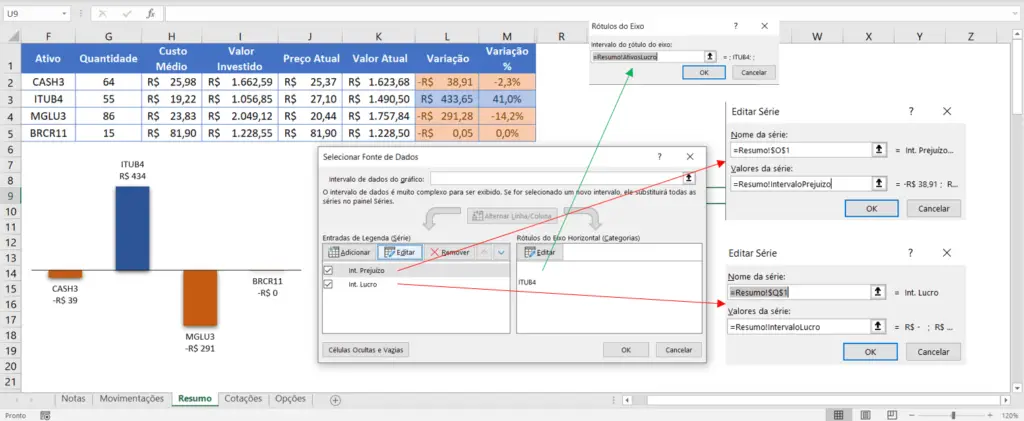1024x421 pixels.
Task: Click the move series down arrow
Action: point(501,252)
